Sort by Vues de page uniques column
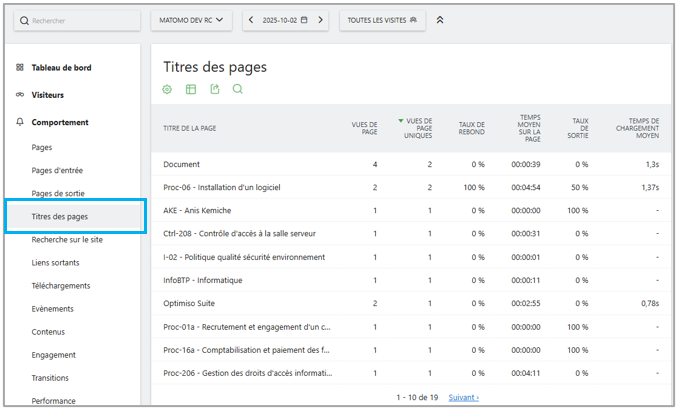This screenshot has height=412, width=682. [x=419, y=127]
